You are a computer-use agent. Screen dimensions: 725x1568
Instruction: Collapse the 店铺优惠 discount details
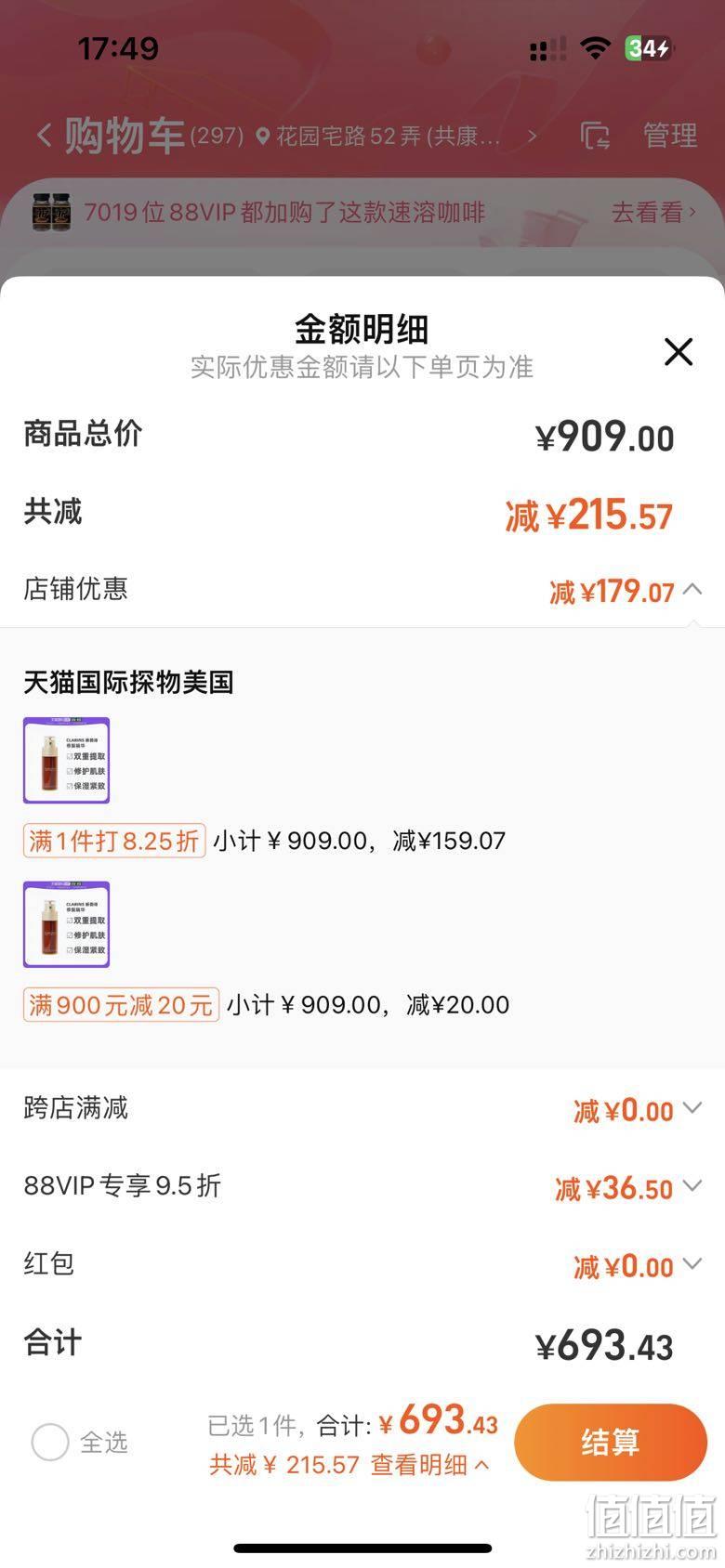click(692, 590)
